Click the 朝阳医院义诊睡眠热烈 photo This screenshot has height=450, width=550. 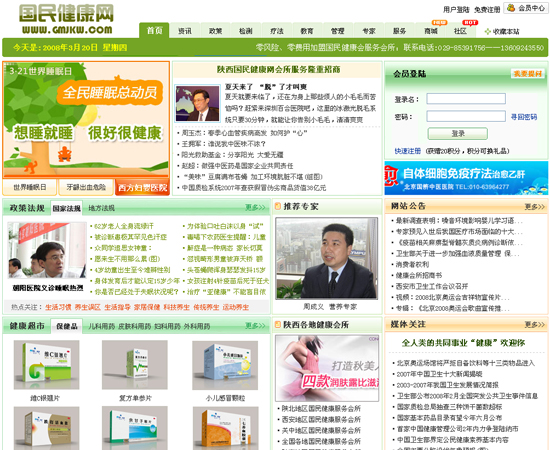[47, 250]
